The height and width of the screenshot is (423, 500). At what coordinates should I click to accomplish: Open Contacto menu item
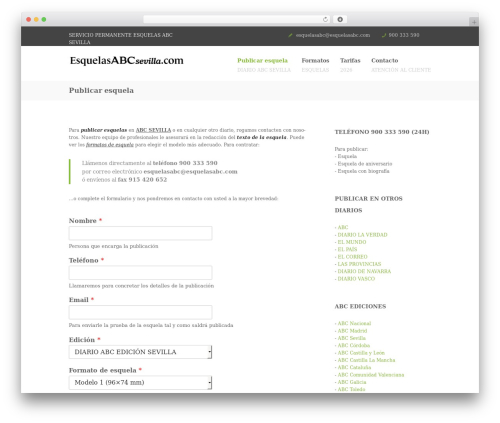(x=385, y=61)
